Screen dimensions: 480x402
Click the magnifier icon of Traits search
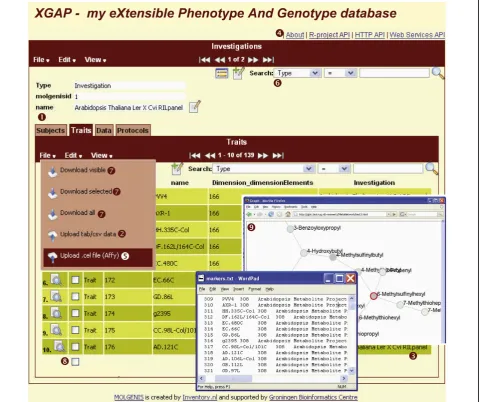coord(432,169)
